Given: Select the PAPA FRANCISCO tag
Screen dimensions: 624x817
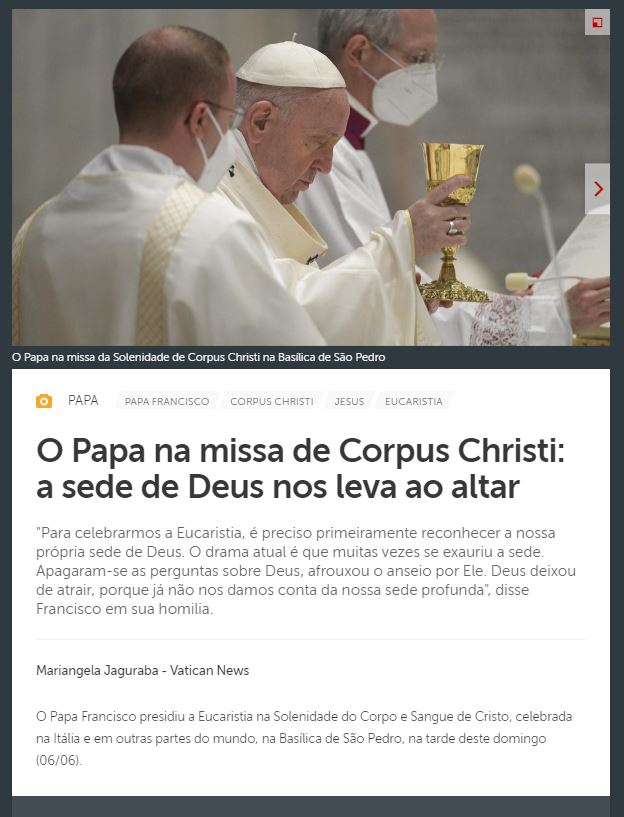Looking at the screenshot, I should [167, 401].
